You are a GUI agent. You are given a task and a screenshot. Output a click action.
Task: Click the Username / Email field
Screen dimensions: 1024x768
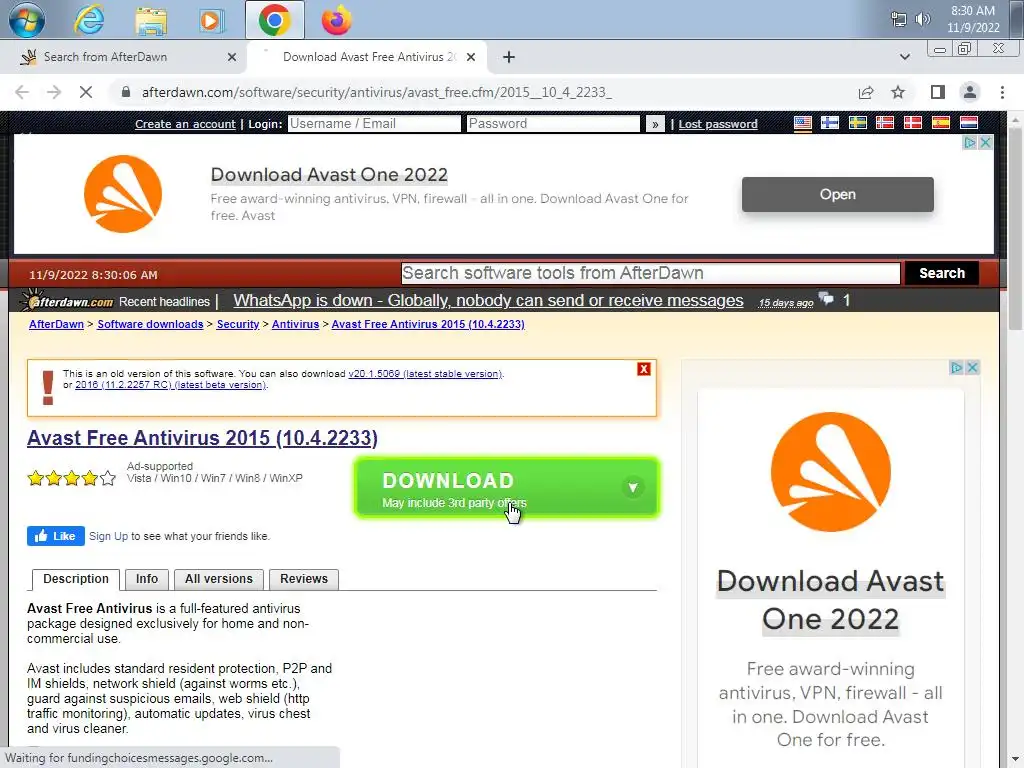(x=374, y=124)
